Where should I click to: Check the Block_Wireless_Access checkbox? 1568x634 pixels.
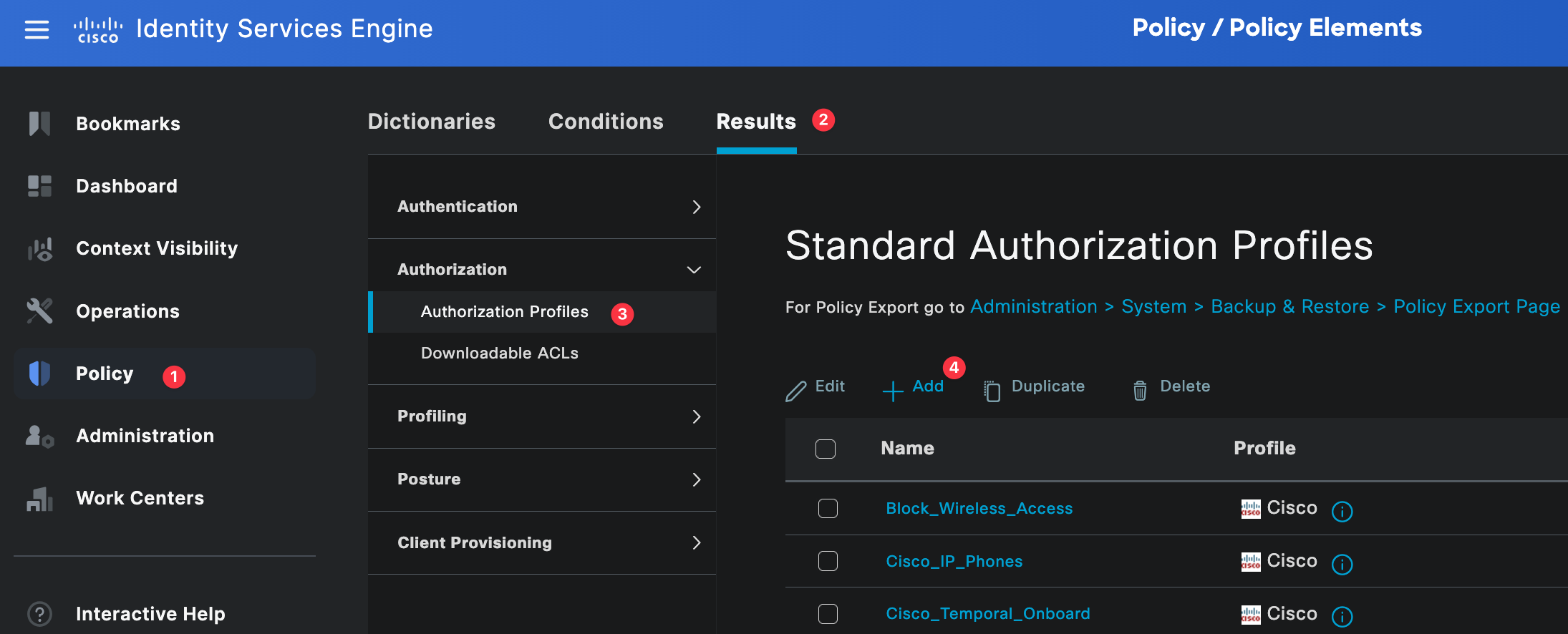coord(828,509)
